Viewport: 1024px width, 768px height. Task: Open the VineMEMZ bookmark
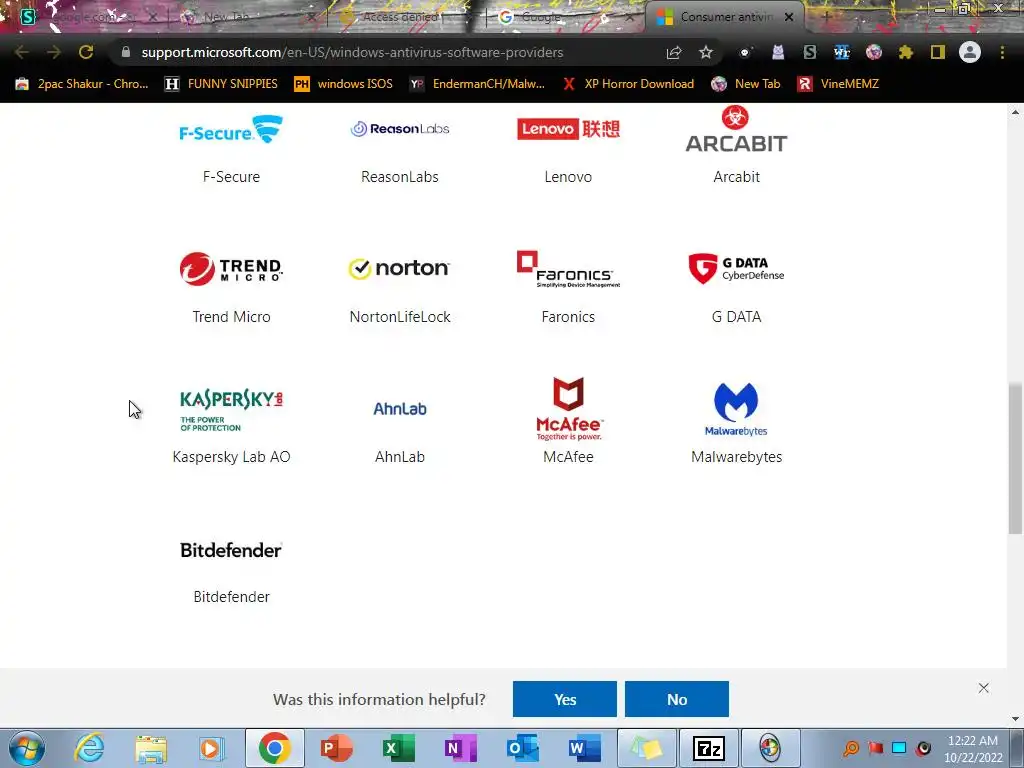pos(838,84)
